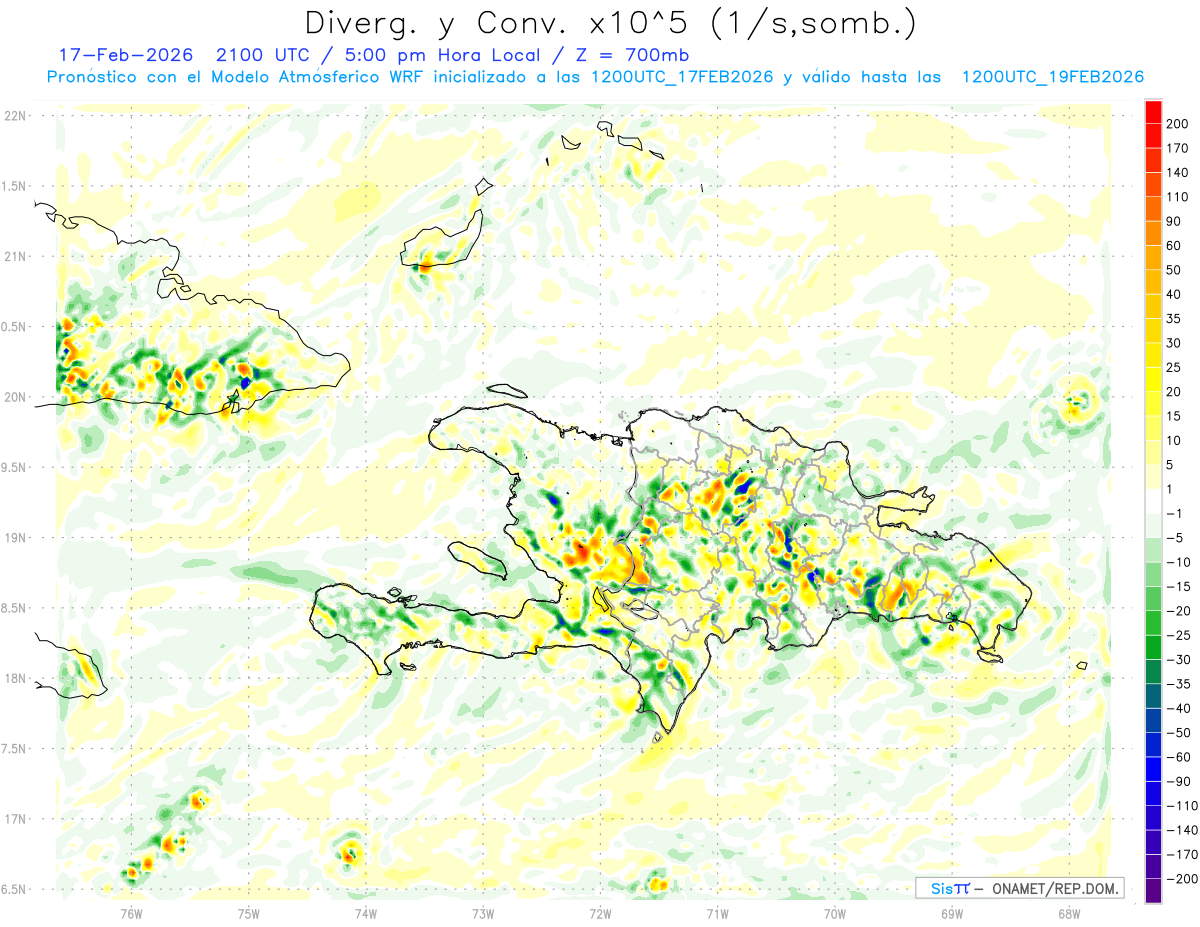1200x927 pixels.
Task: Click the '-140' colorbar value
Action: tap(1181, 830)
